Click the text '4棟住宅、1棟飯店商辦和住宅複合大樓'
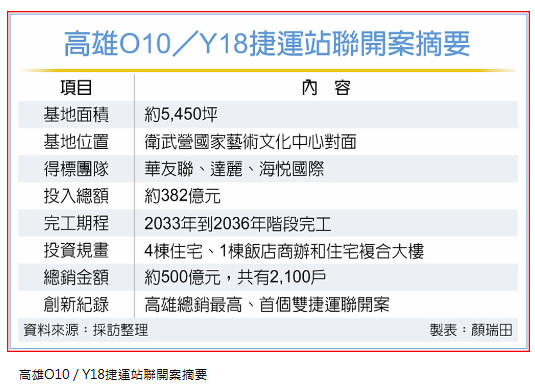The height and width of the screenshot is (385, 535). pyautogui.click(x=284, y=251)
